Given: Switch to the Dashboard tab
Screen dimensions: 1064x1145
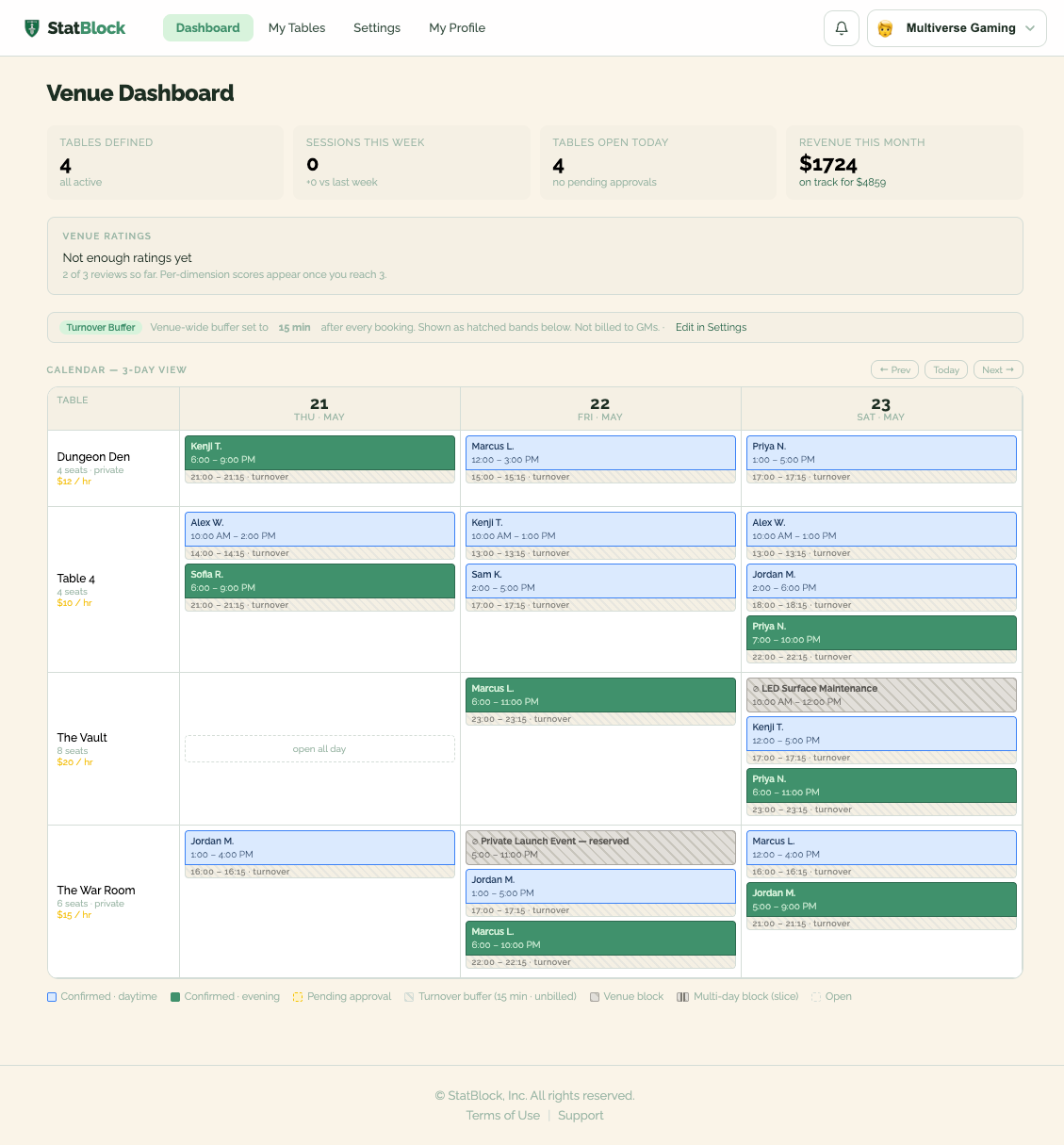Looking at the screenshot, I should coord(208,28).
